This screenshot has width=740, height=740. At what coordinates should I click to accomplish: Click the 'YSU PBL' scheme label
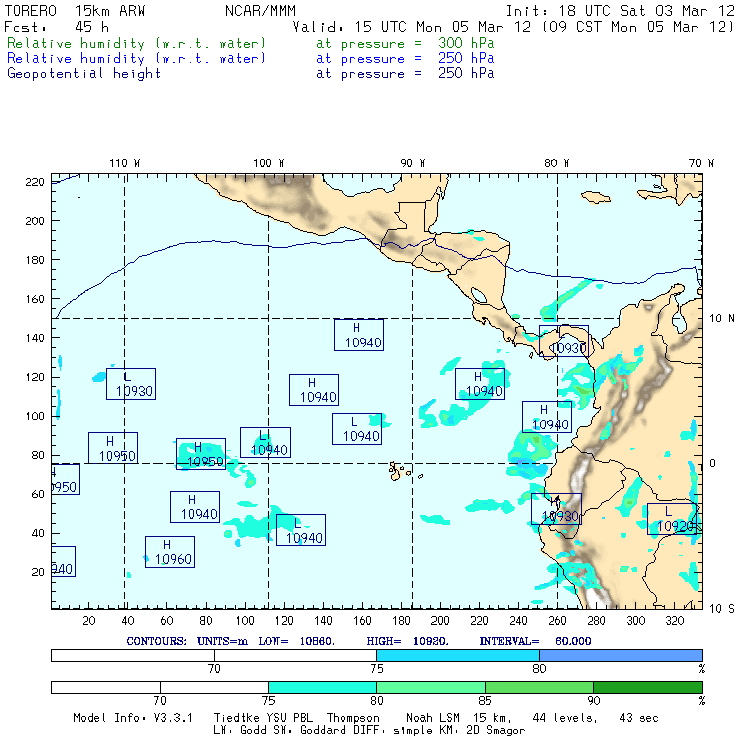coord(289,718)
